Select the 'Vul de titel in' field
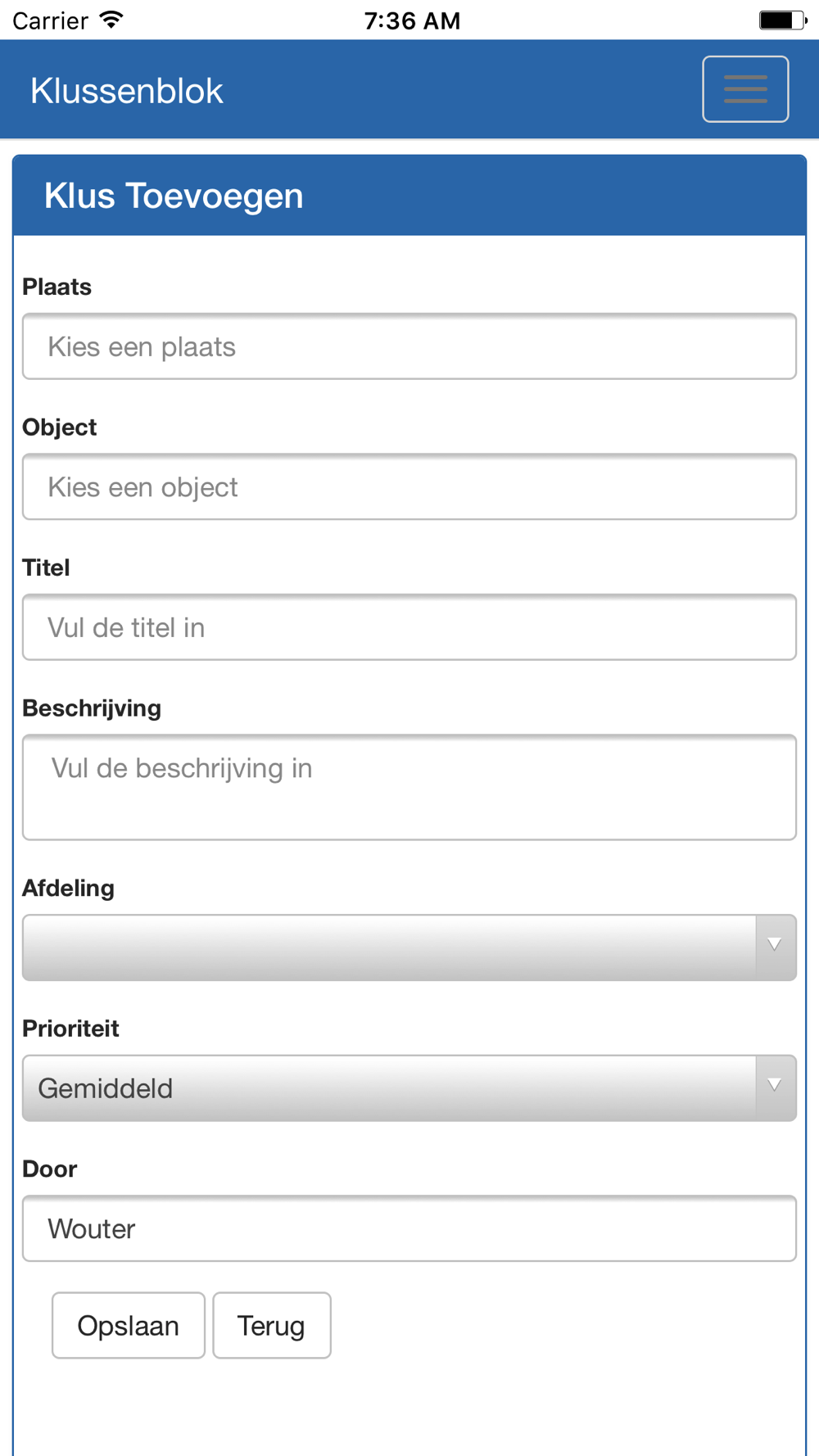This screenshot has width=819, height=1456. click(409, 627)
